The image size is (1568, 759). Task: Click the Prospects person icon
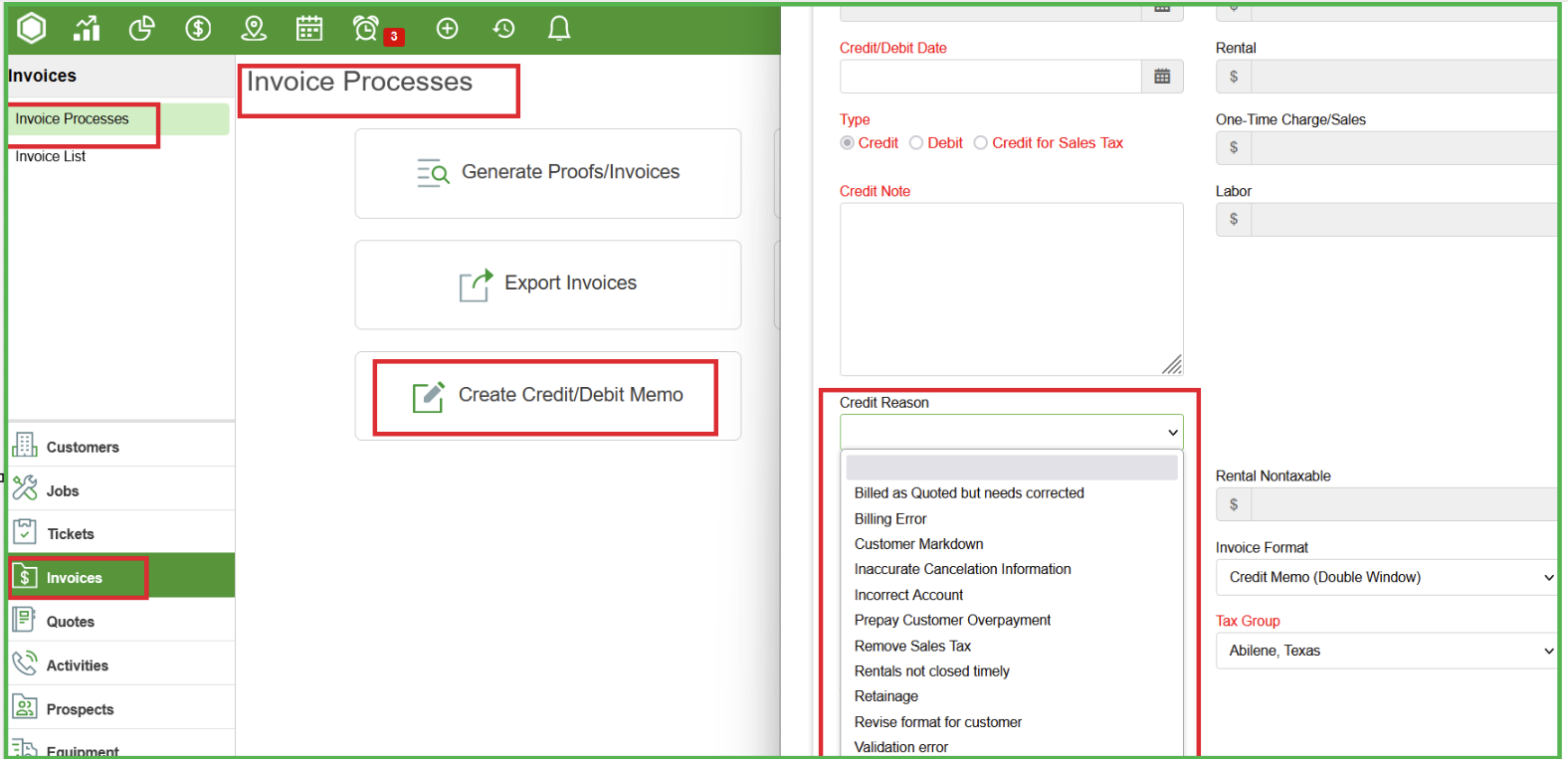[x=25, y=708]
